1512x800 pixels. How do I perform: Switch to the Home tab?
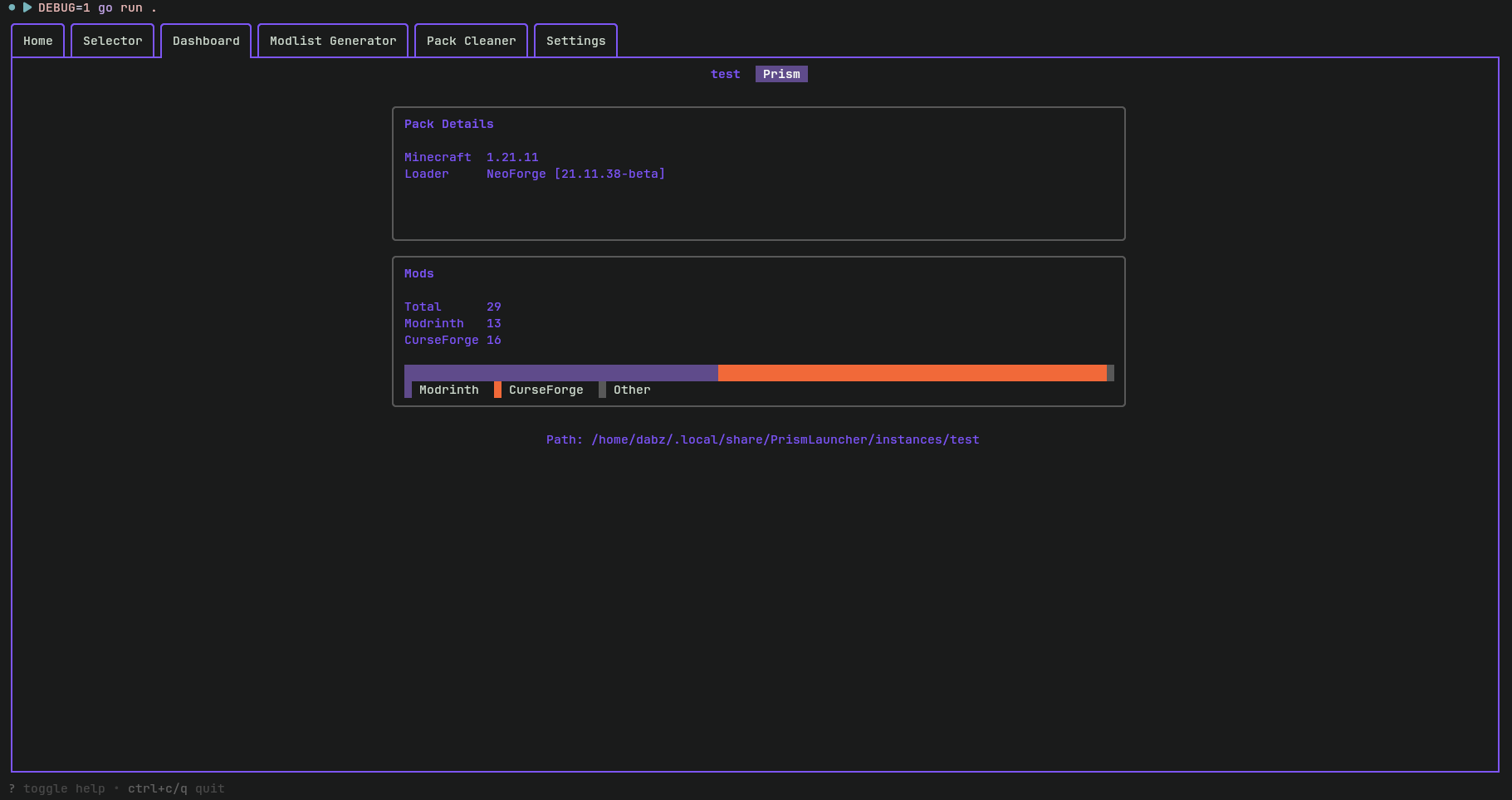37,40
